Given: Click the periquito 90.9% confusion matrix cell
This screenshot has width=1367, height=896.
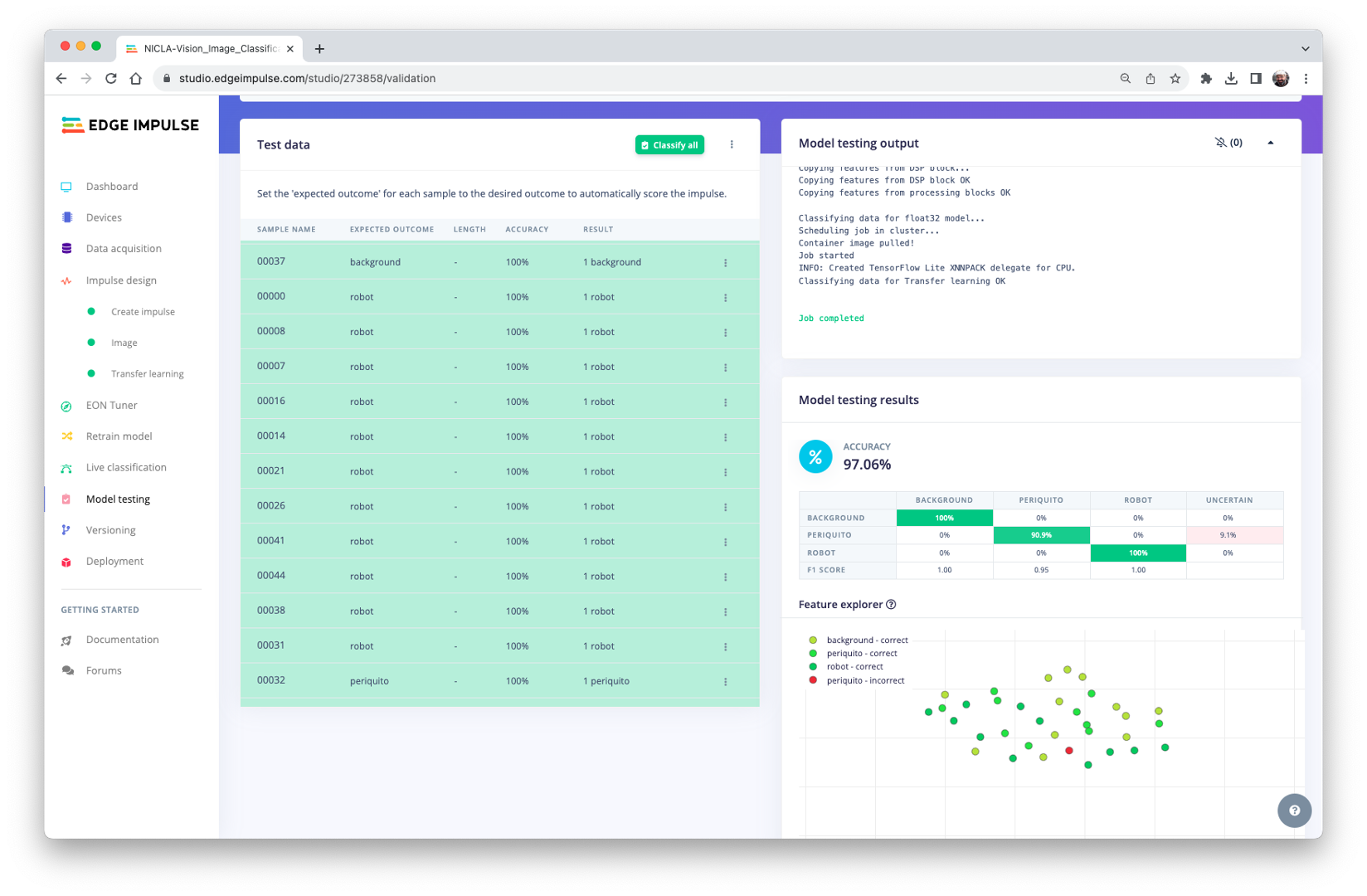Looking at the screenshot, I should [x=1041, y=535].
